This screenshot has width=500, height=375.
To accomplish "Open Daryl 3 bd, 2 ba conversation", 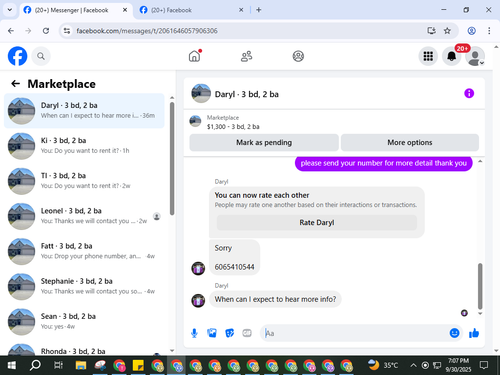I will [x=84, y=111].
